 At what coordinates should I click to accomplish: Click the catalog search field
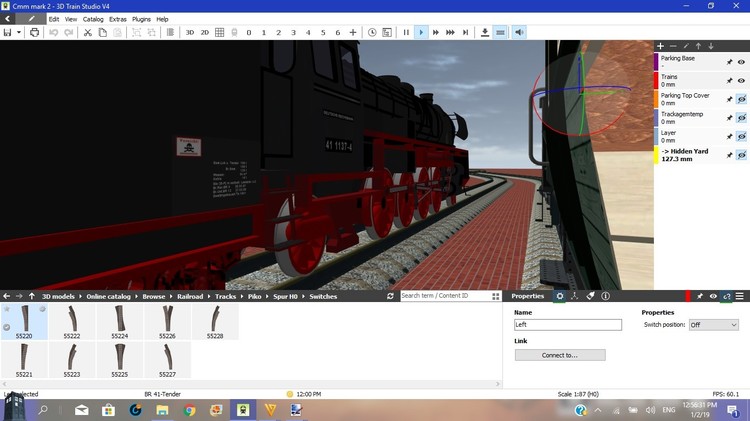click(445, 296)
